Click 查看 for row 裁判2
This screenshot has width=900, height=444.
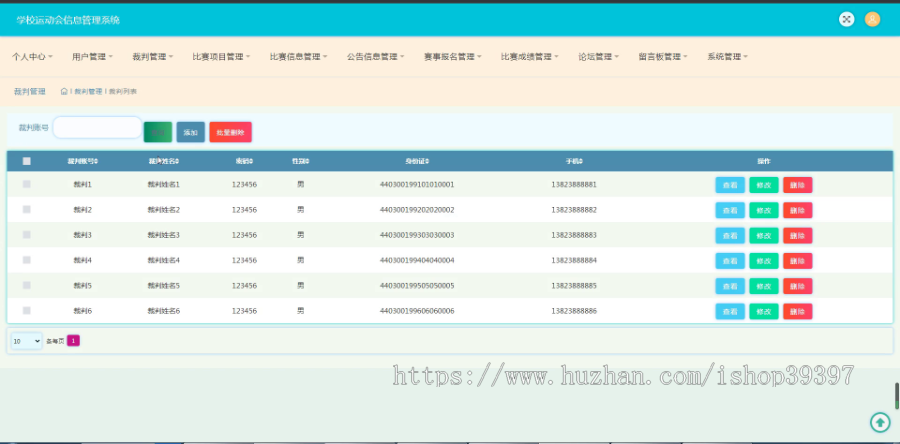pyautogui.click(x=730, y=210)
